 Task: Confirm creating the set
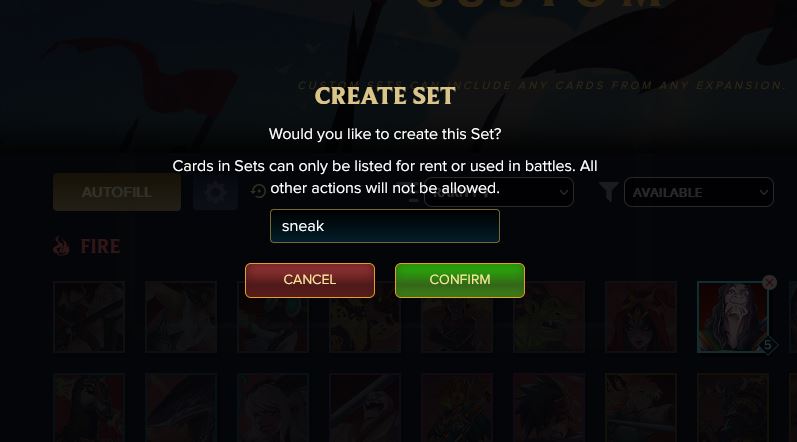[459, 280]
